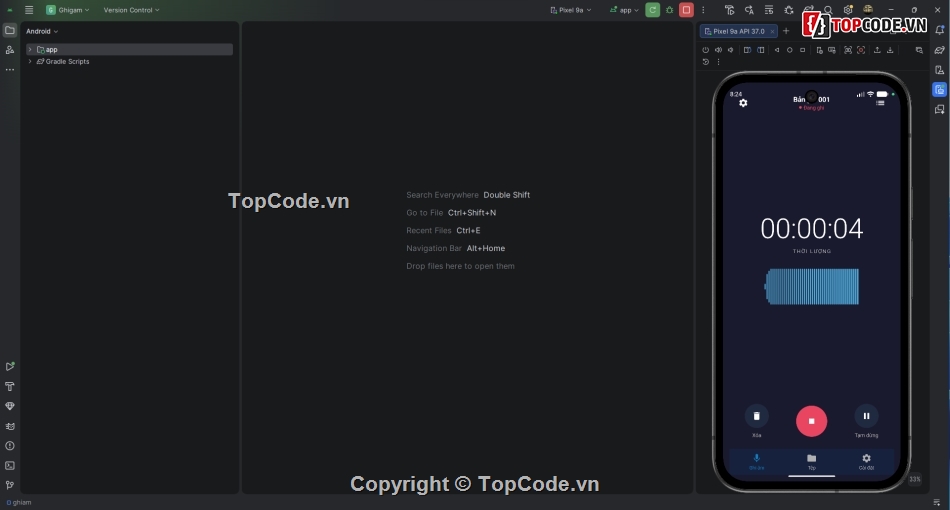950x510 pixels.
Task: Take an emulator screenshot
Action: point(848,50)
